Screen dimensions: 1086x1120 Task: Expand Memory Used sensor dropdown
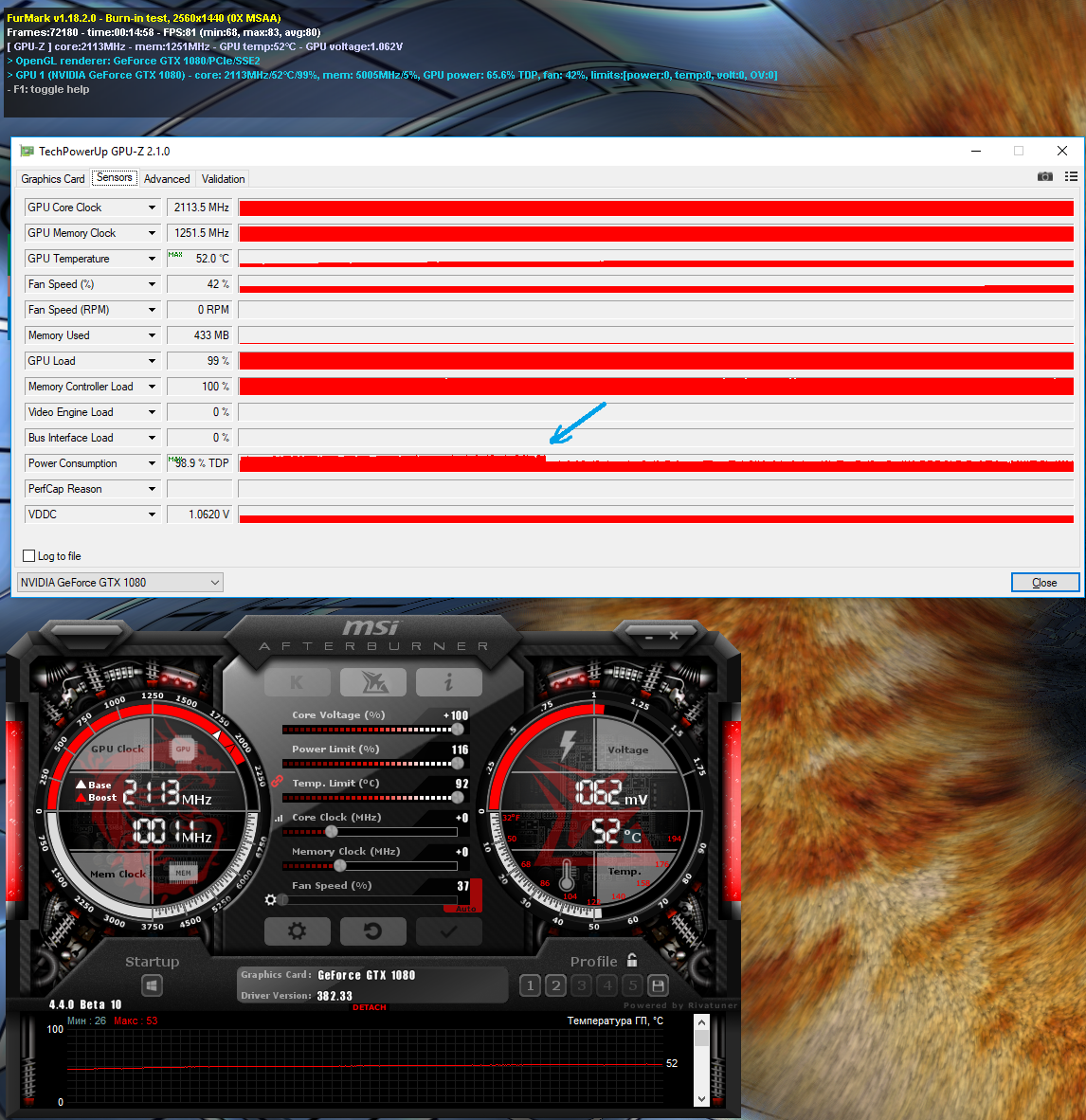point(152,335)
